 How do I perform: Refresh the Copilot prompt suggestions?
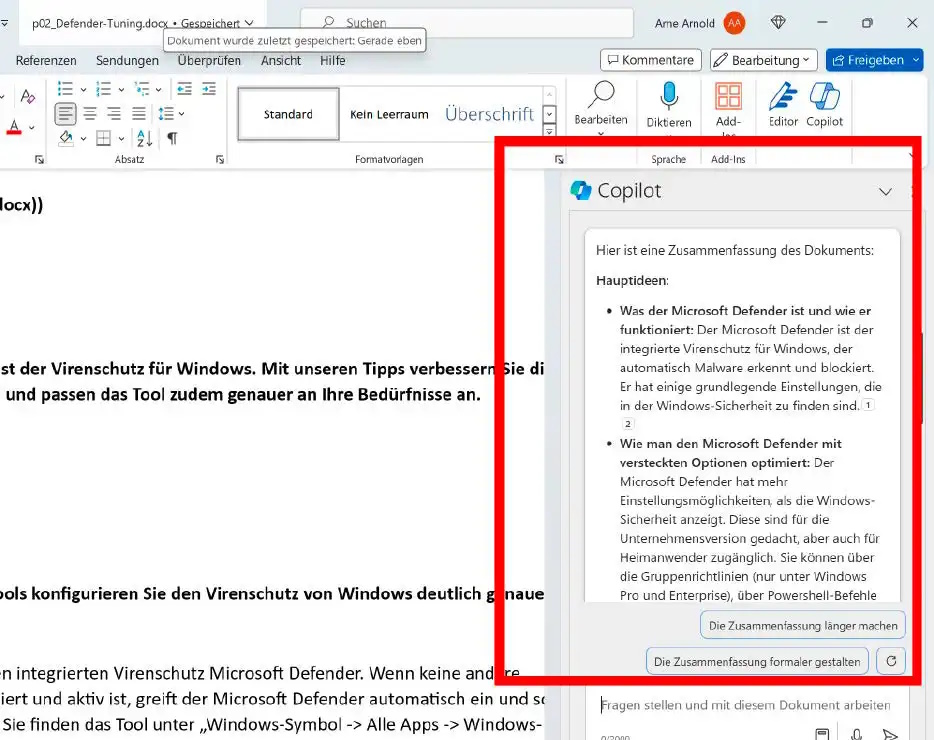click(x=890, y=661)
